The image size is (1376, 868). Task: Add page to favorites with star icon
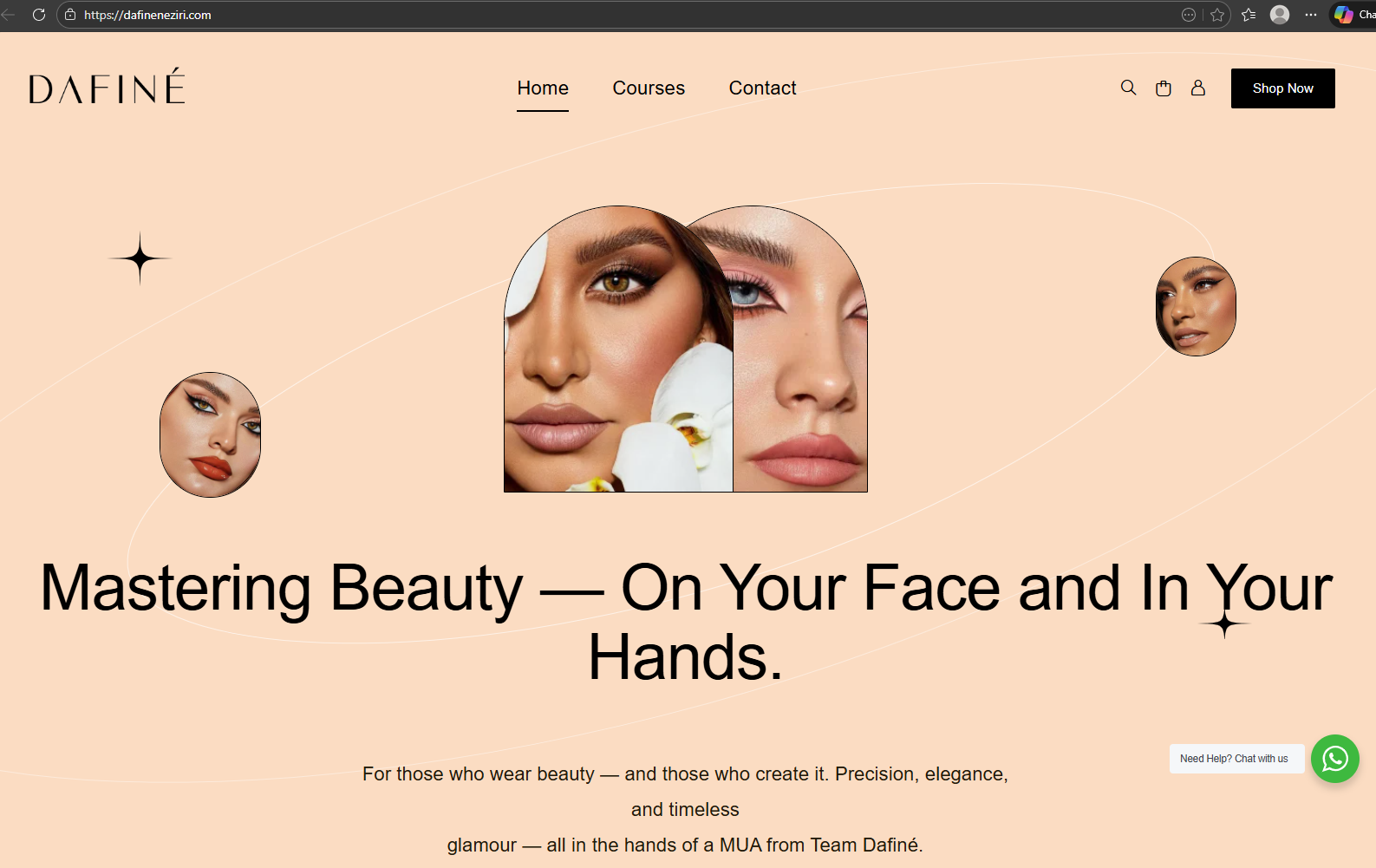(1217, 15)
